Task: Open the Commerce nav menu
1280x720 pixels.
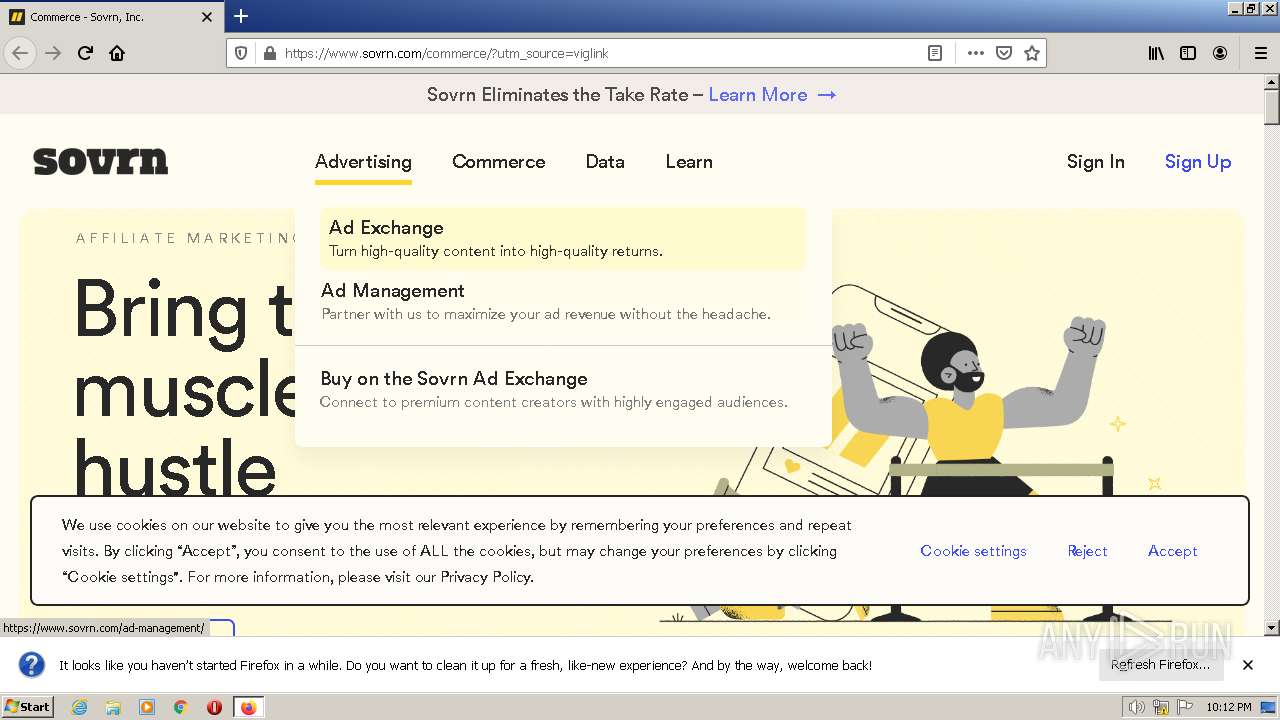Action: [498, 162]
